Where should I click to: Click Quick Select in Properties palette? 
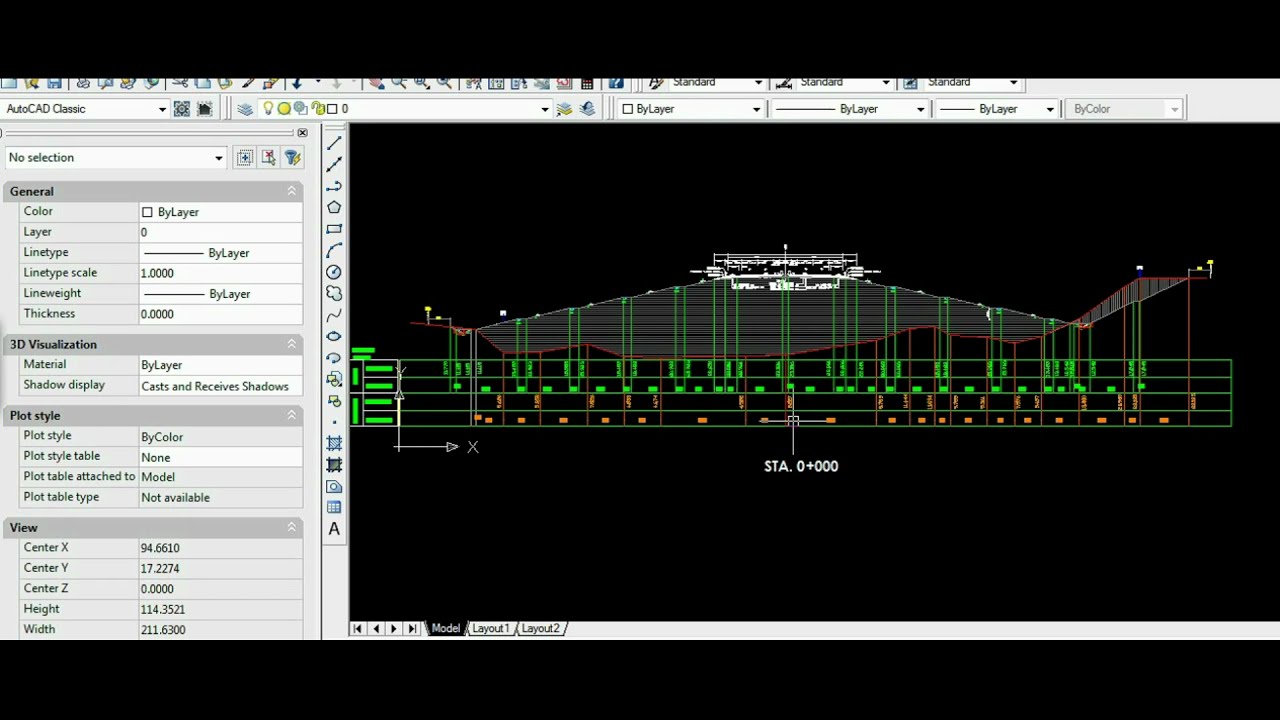pos(292,157)
